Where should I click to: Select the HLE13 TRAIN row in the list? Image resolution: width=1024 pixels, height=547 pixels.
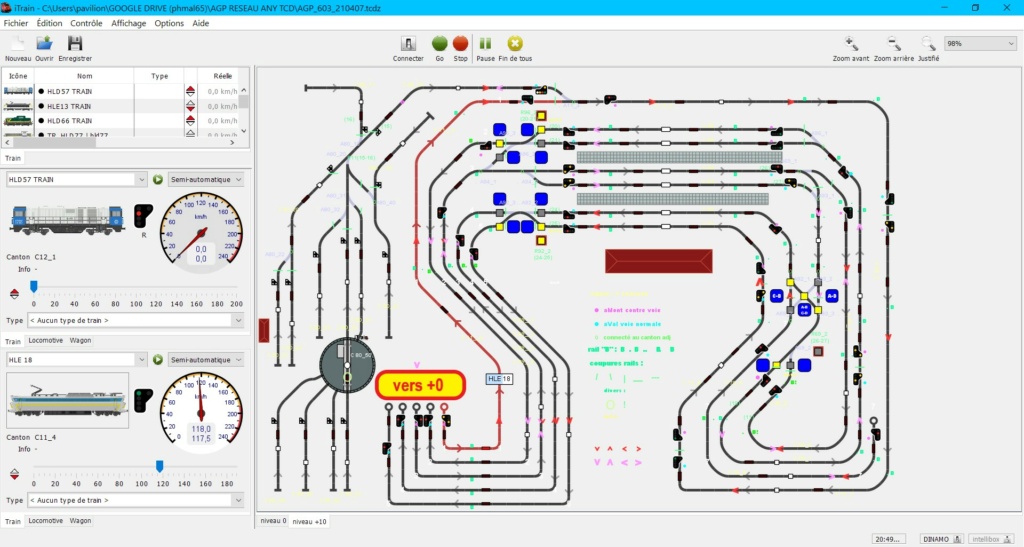click(121, 106)
